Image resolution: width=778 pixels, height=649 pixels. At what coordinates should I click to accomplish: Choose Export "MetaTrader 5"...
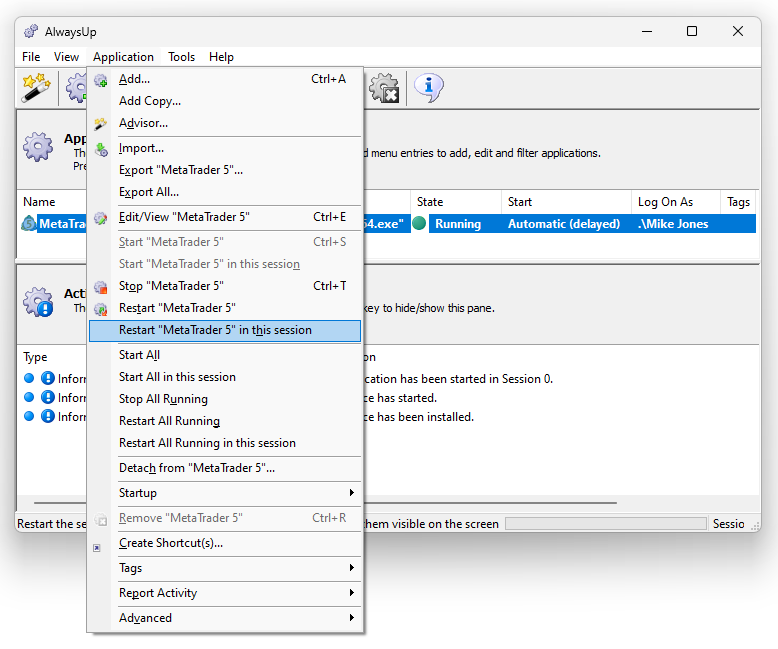click(x=225, y=170)
